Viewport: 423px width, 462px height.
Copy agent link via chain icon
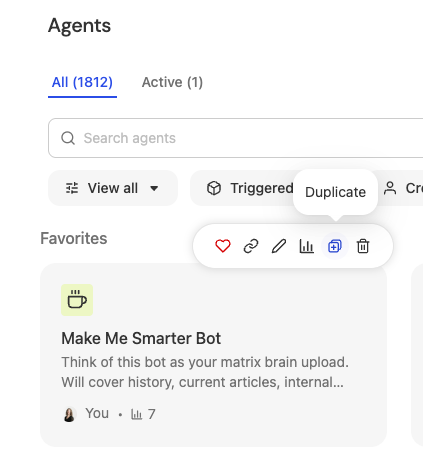click(251, 246)
